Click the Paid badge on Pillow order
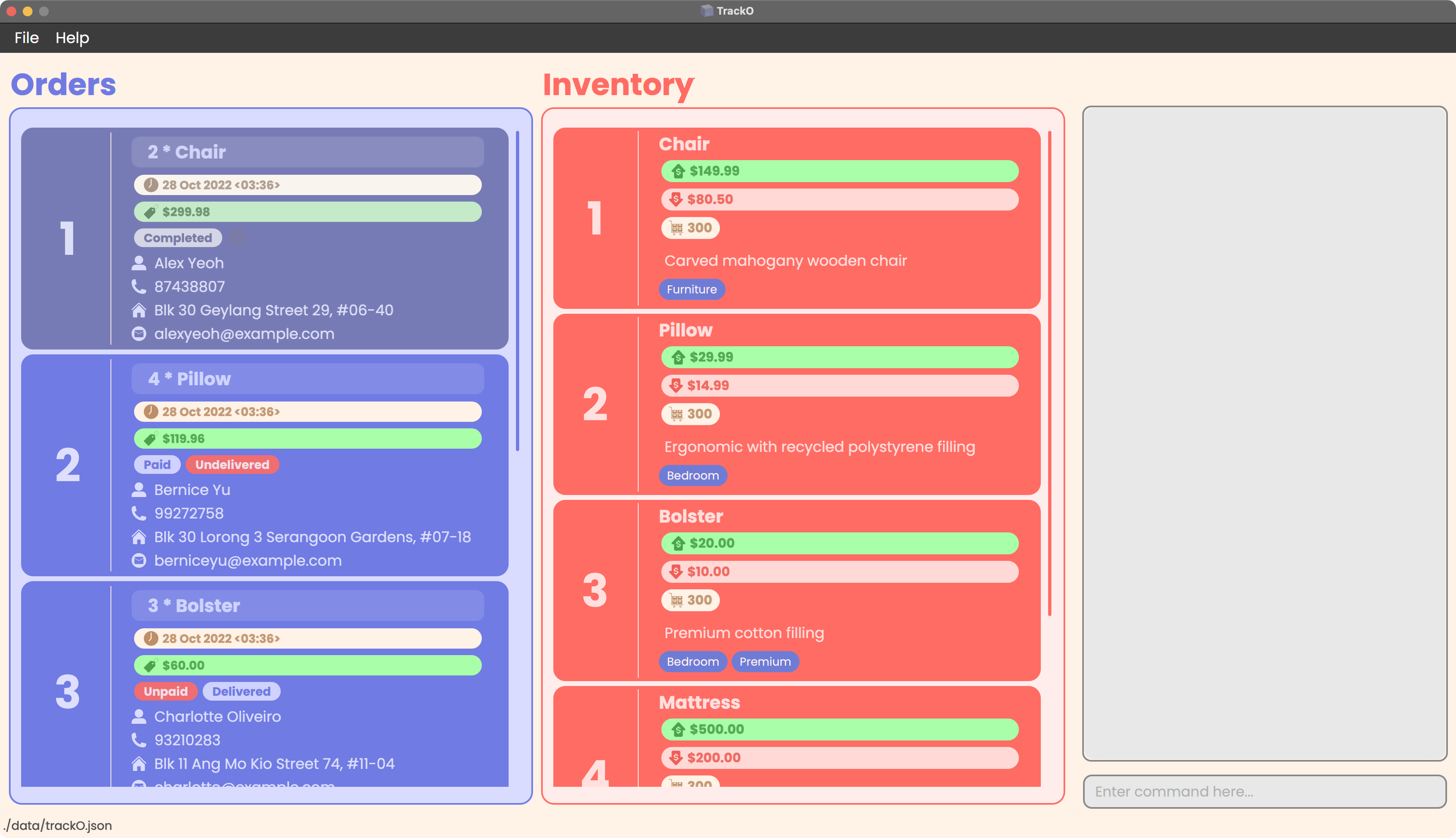 [157, 465]
